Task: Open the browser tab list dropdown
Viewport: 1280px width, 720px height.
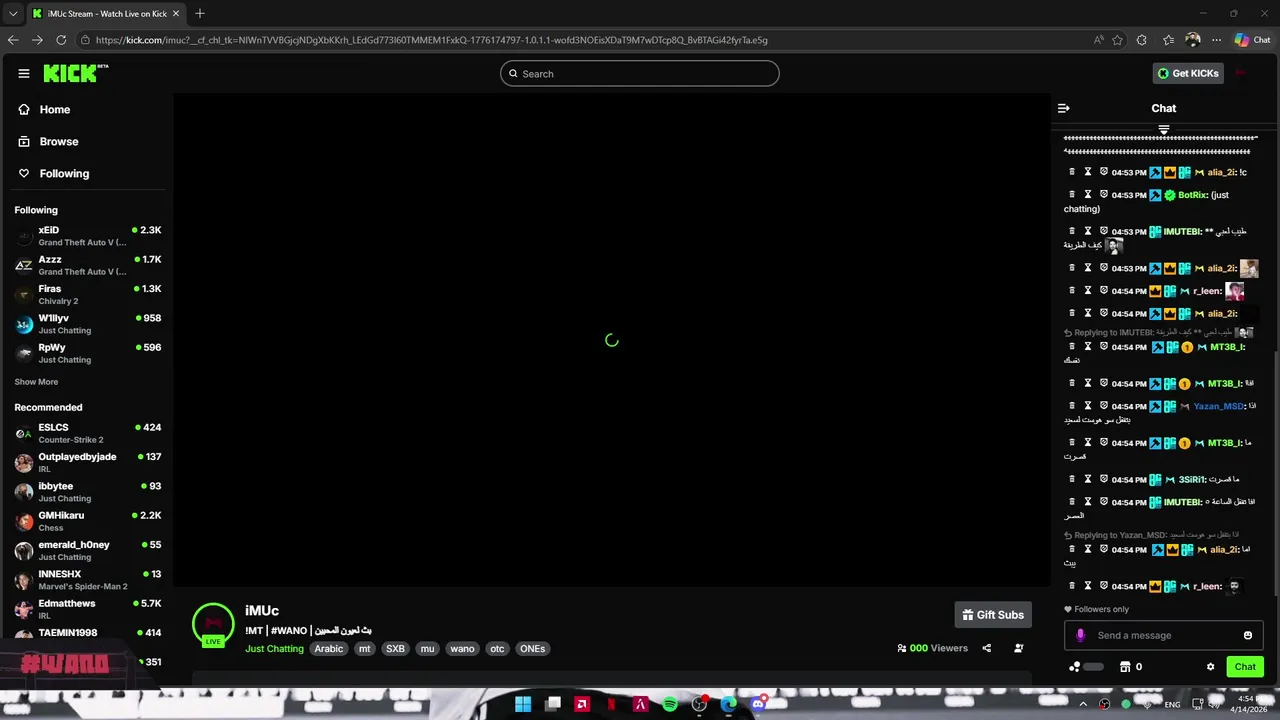Action: point(13,13)
